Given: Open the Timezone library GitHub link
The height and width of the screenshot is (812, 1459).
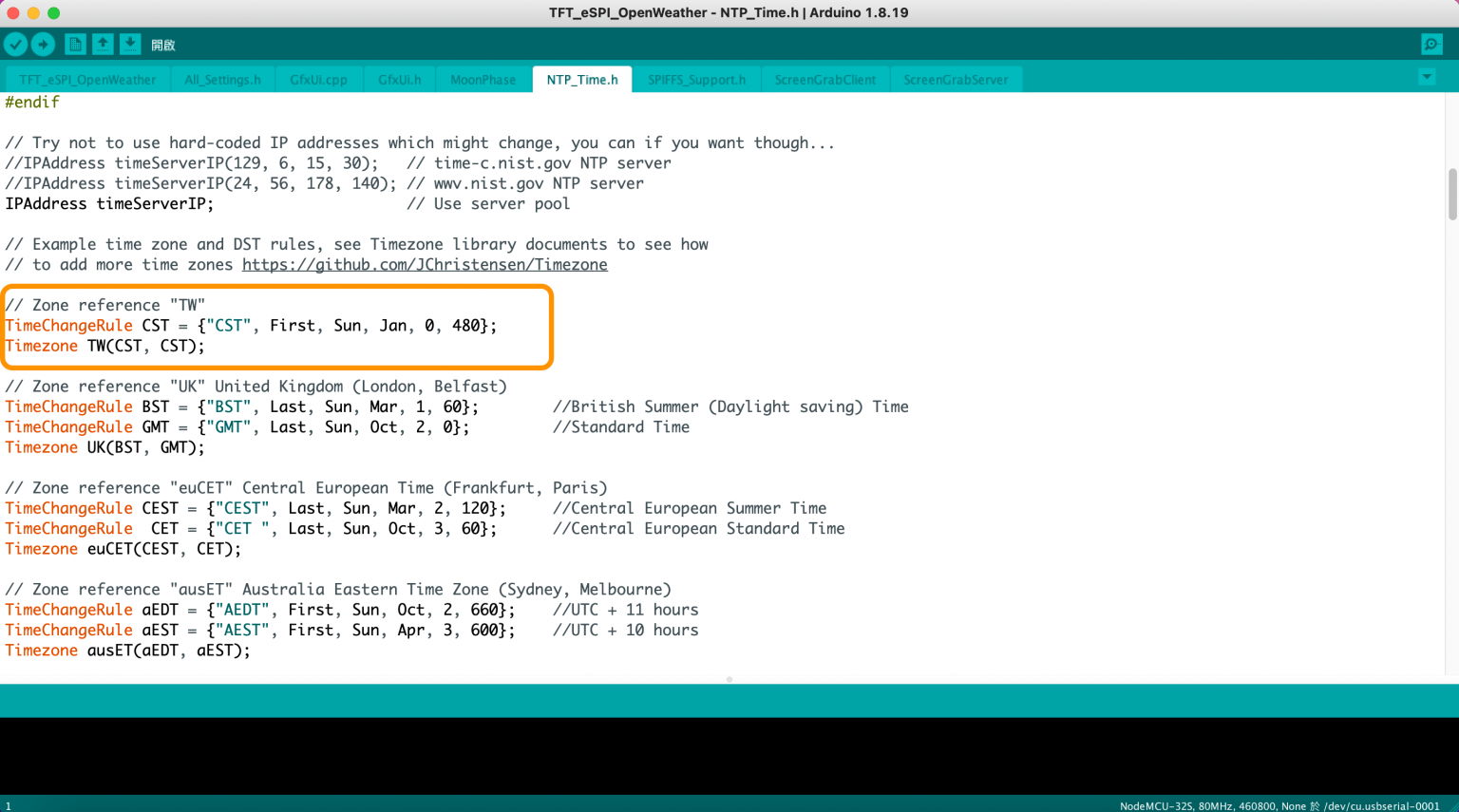Looking at the screenshot, I should [424, 264].
